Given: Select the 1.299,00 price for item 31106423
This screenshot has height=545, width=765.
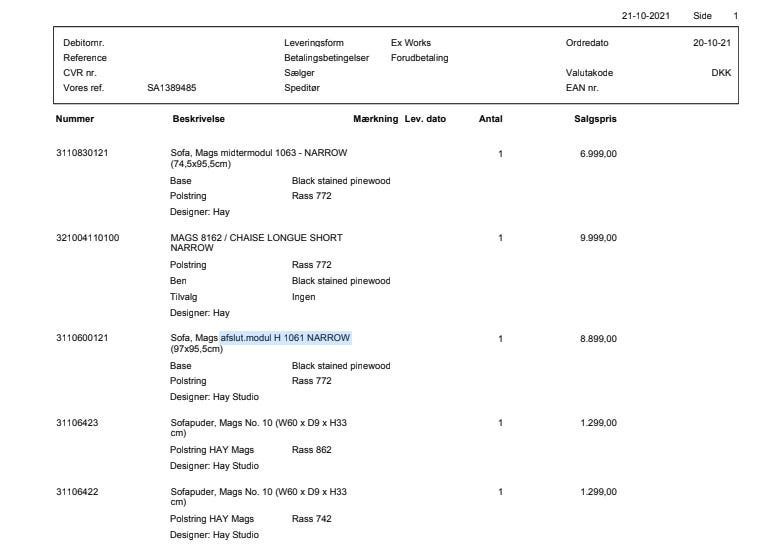Looking at the screenshot, I should (598, 423).
